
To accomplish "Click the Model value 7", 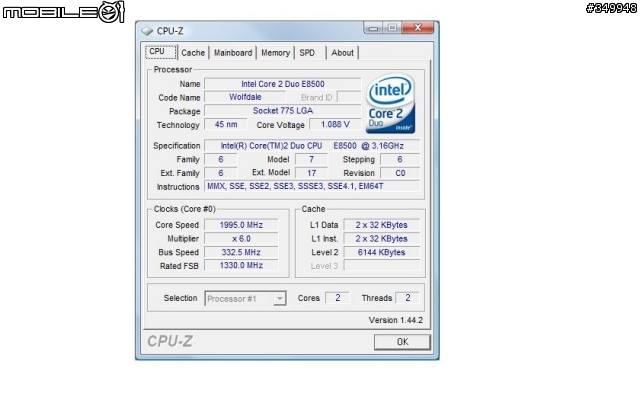I will 311,160.
